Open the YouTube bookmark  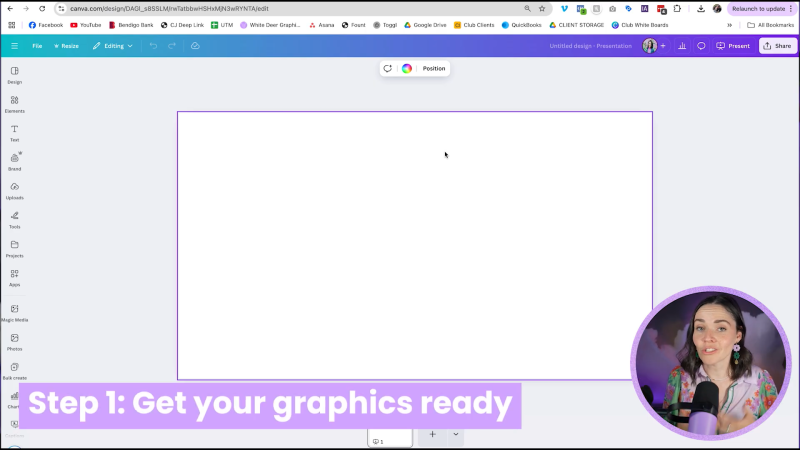86,25
